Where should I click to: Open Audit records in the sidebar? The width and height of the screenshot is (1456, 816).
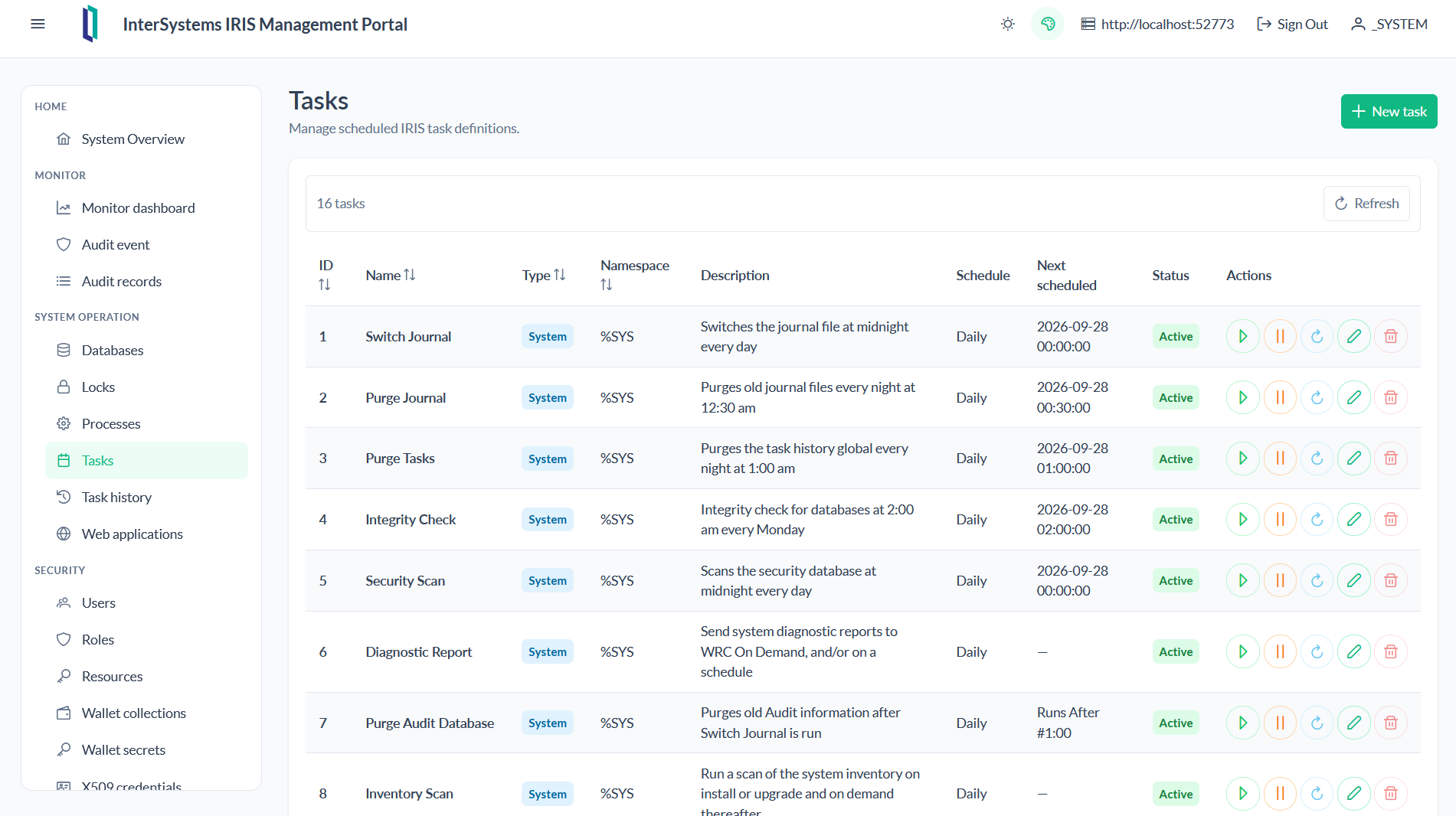[146, 281]
